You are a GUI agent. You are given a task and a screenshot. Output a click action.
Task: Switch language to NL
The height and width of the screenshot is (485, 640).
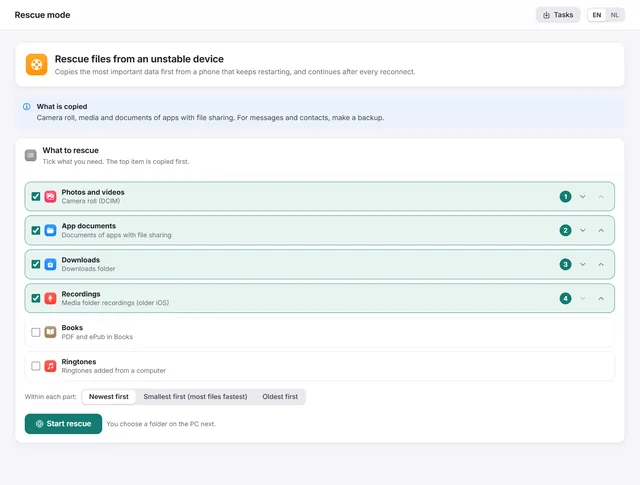tap(615, 15)
